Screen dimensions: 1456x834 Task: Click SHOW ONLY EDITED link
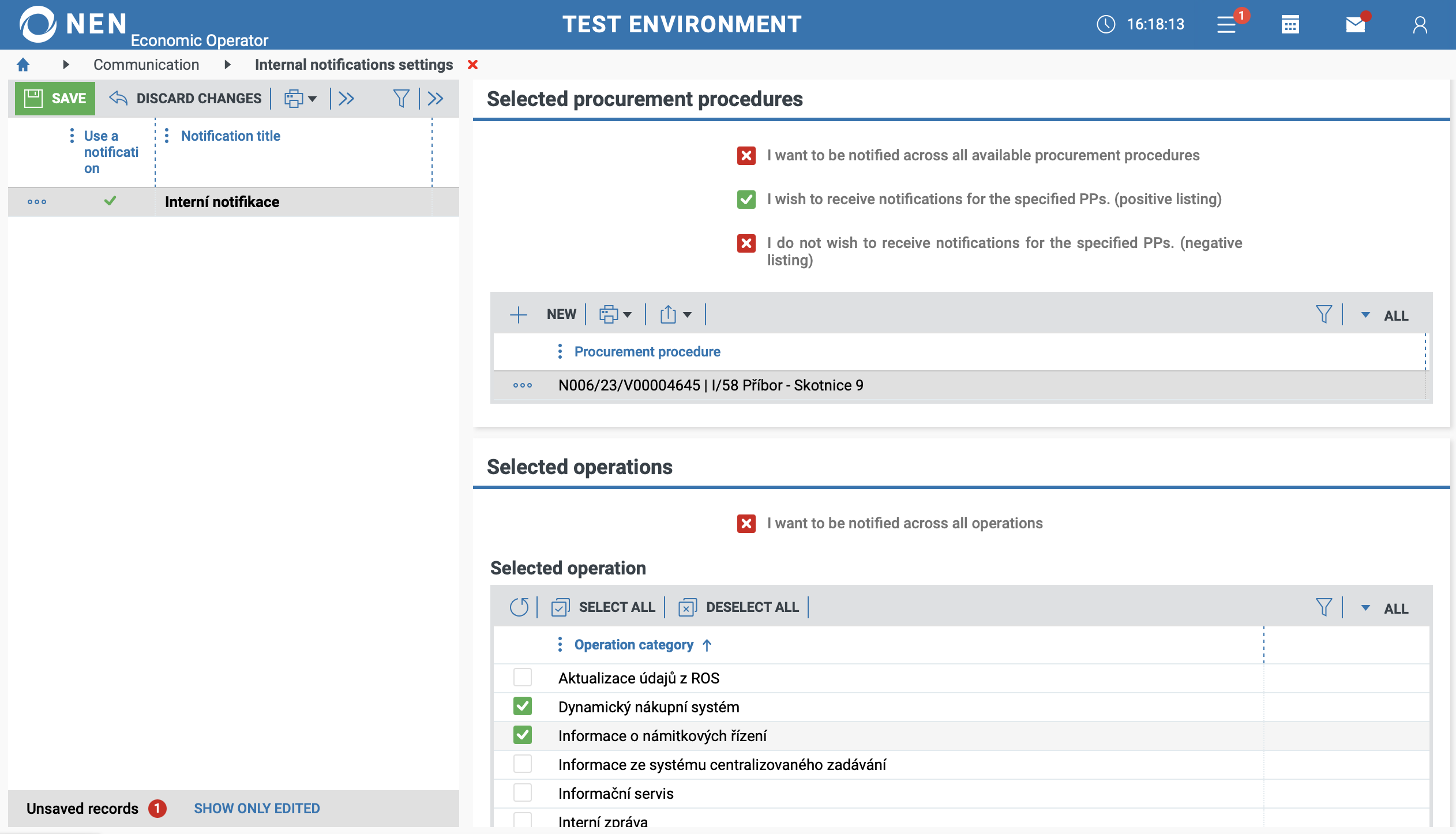tap(257, 808)
